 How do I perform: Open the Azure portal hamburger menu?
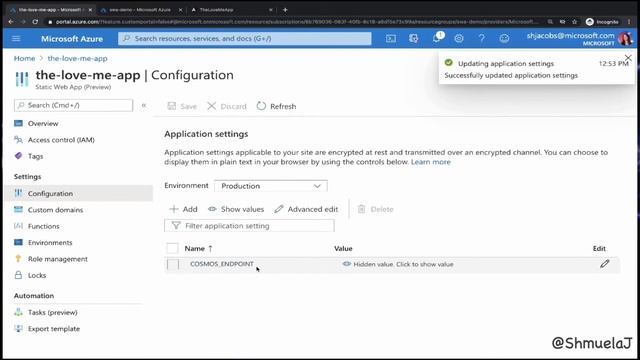16,38
